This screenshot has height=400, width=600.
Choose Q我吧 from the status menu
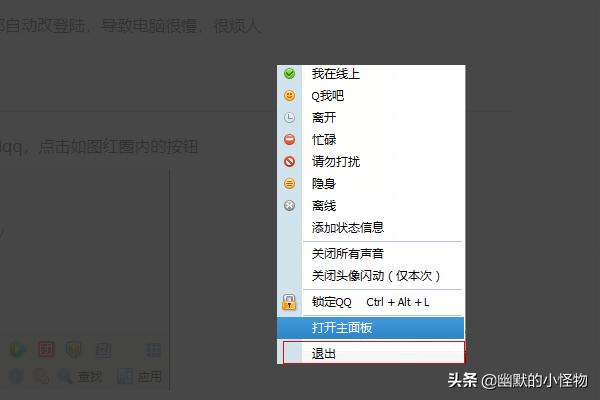coord(371,95)
